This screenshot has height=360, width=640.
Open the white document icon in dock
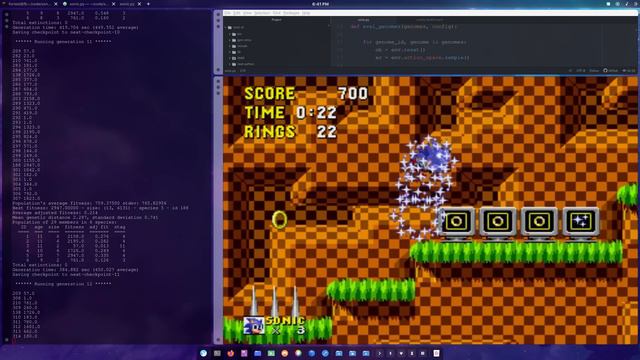point(436,353)
